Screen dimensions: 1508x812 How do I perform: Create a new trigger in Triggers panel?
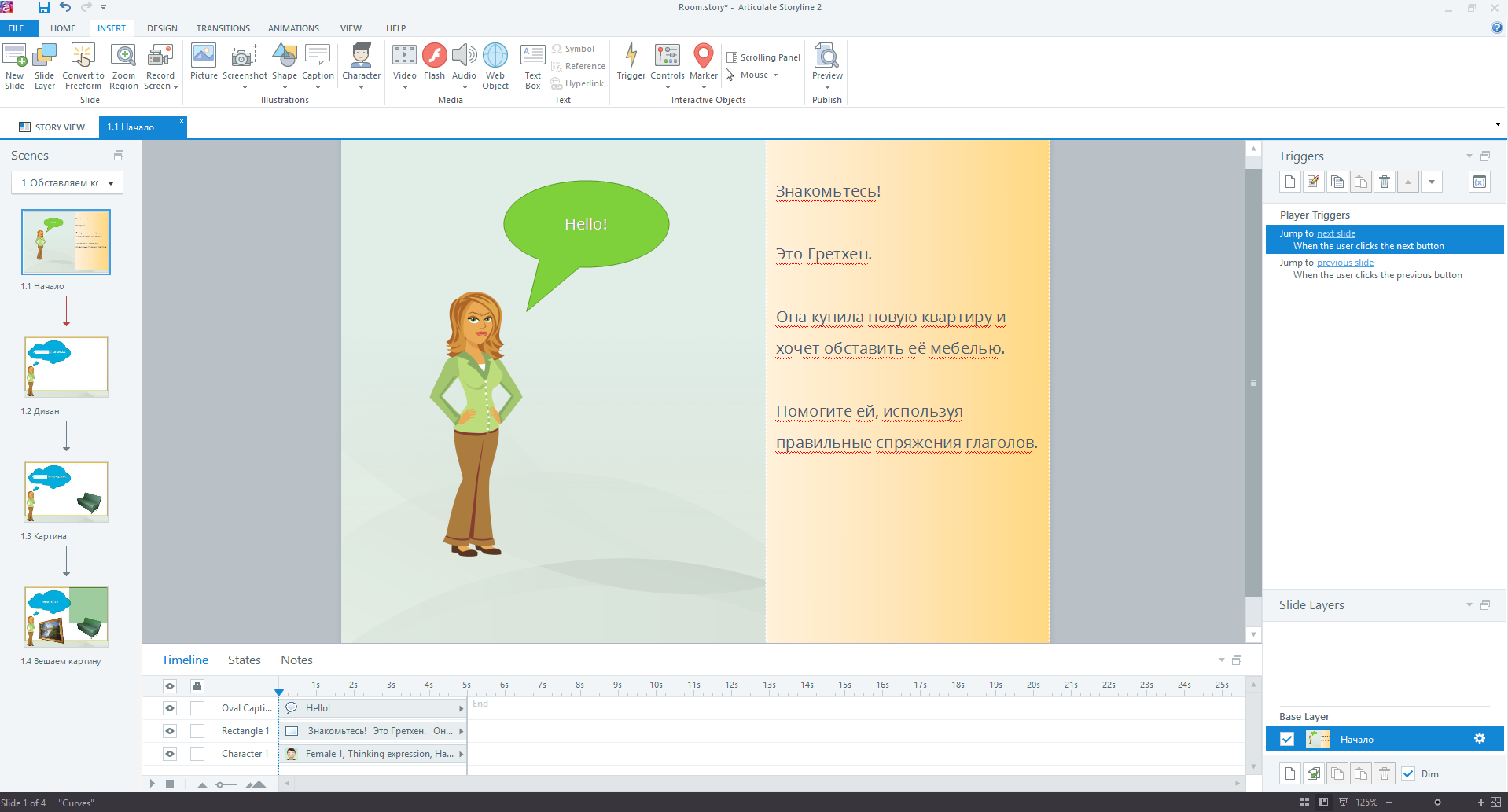[x=1289, y=182]
